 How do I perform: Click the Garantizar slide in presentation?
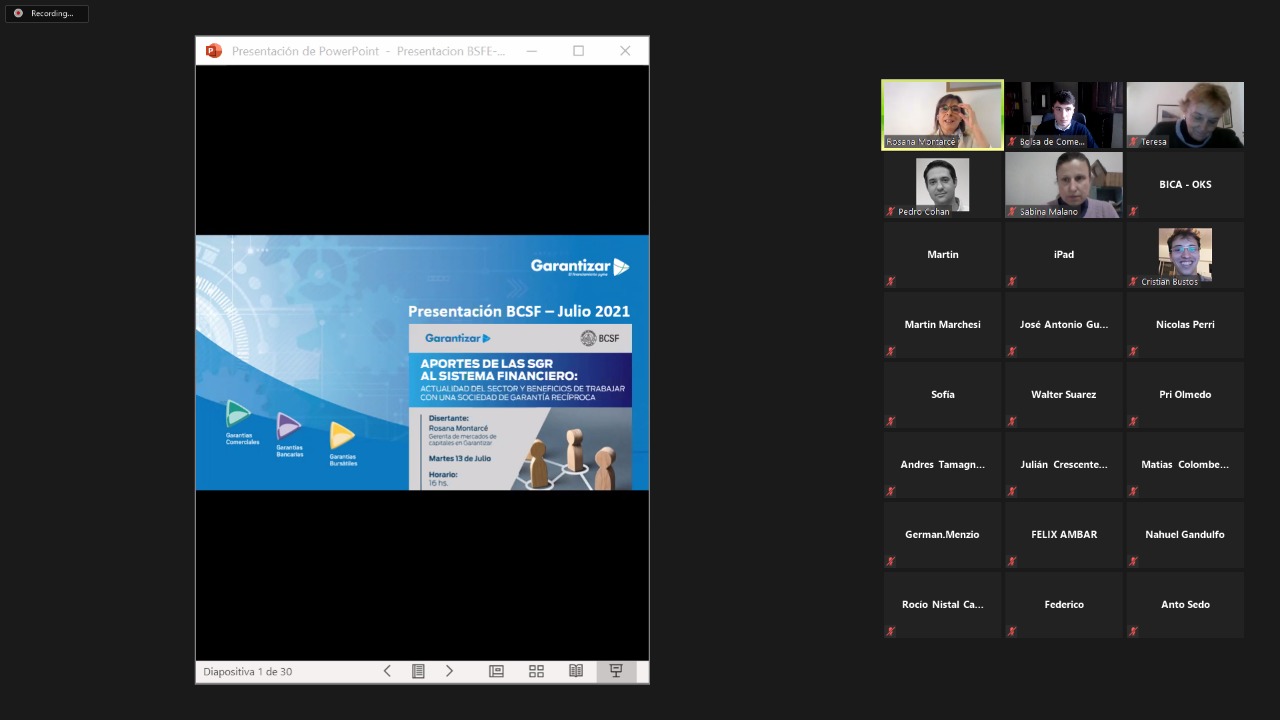tap(422, 363)
